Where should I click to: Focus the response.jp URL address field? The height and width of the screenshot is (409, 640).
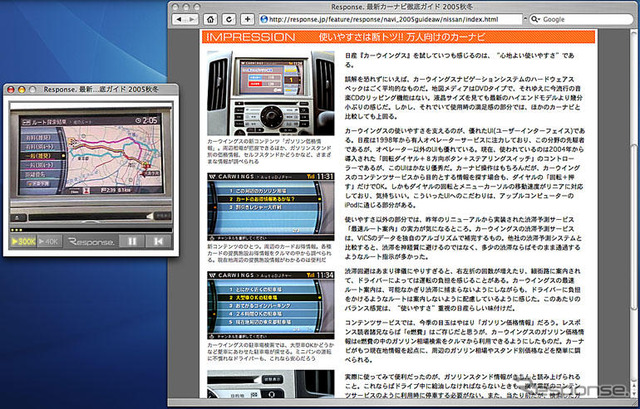click(391, 19)
